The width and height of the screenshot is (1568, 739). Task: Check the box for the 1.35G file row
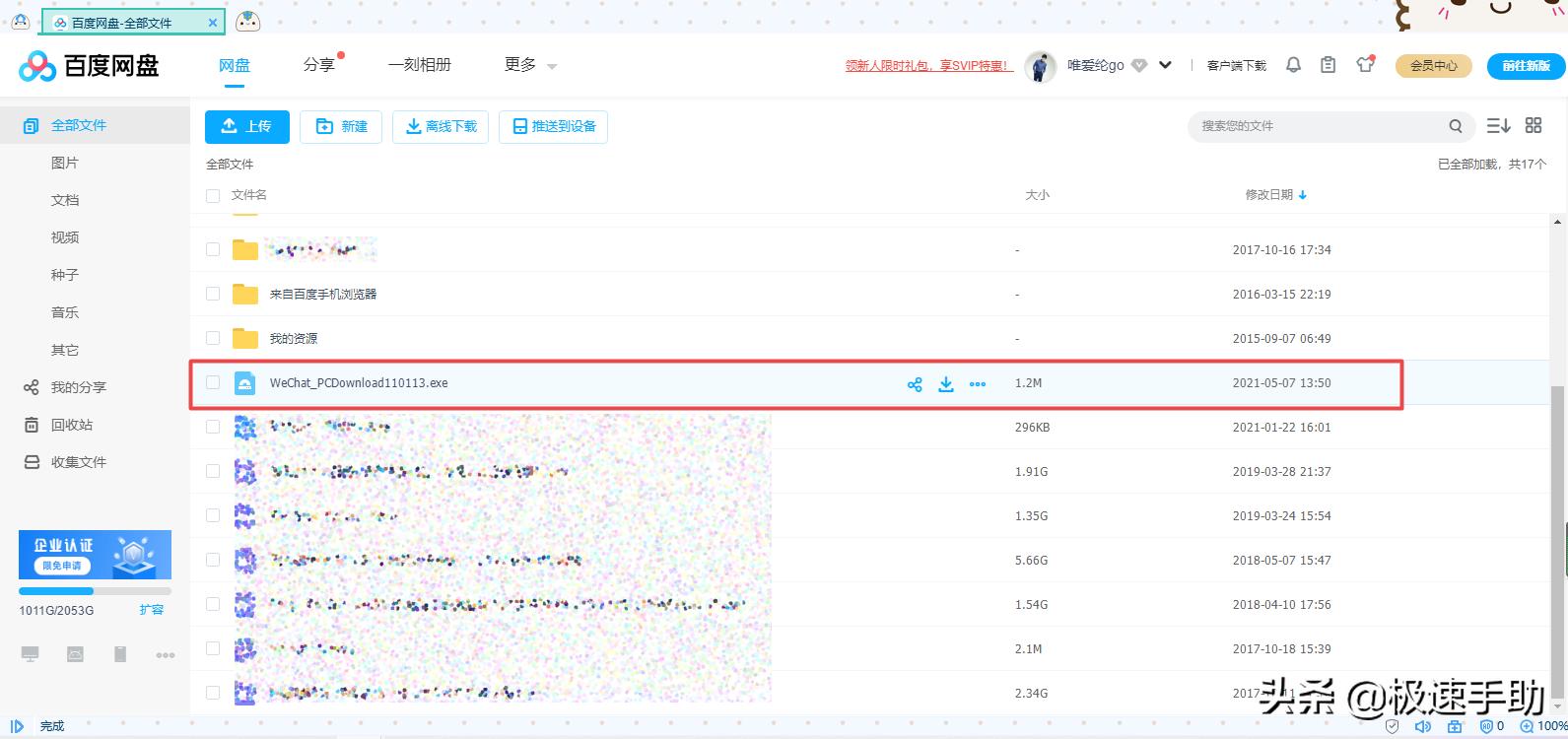212,515
